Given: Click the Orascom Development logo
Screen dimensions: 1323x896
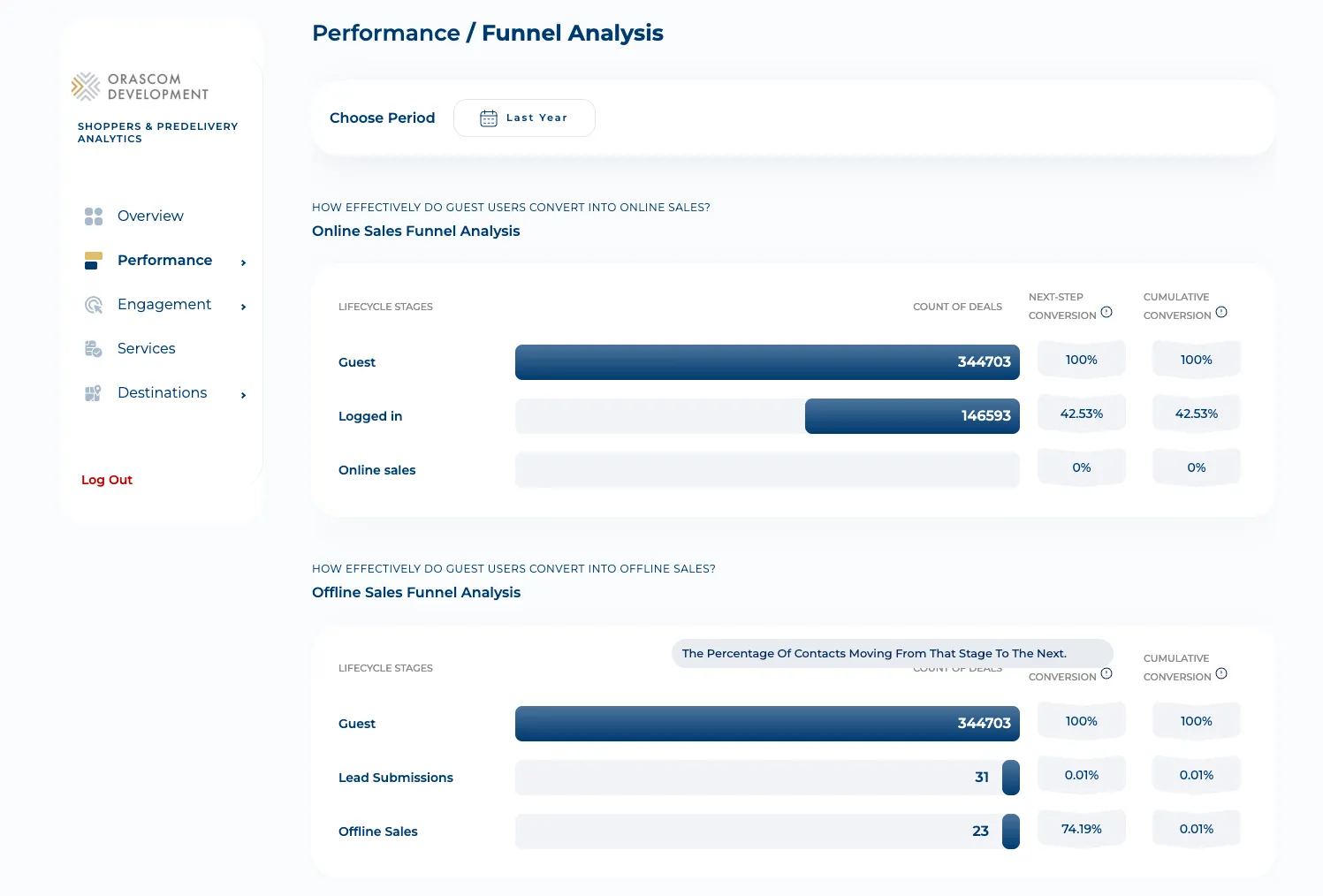Looking at the screenshot, I should click(x=141, y=87).
